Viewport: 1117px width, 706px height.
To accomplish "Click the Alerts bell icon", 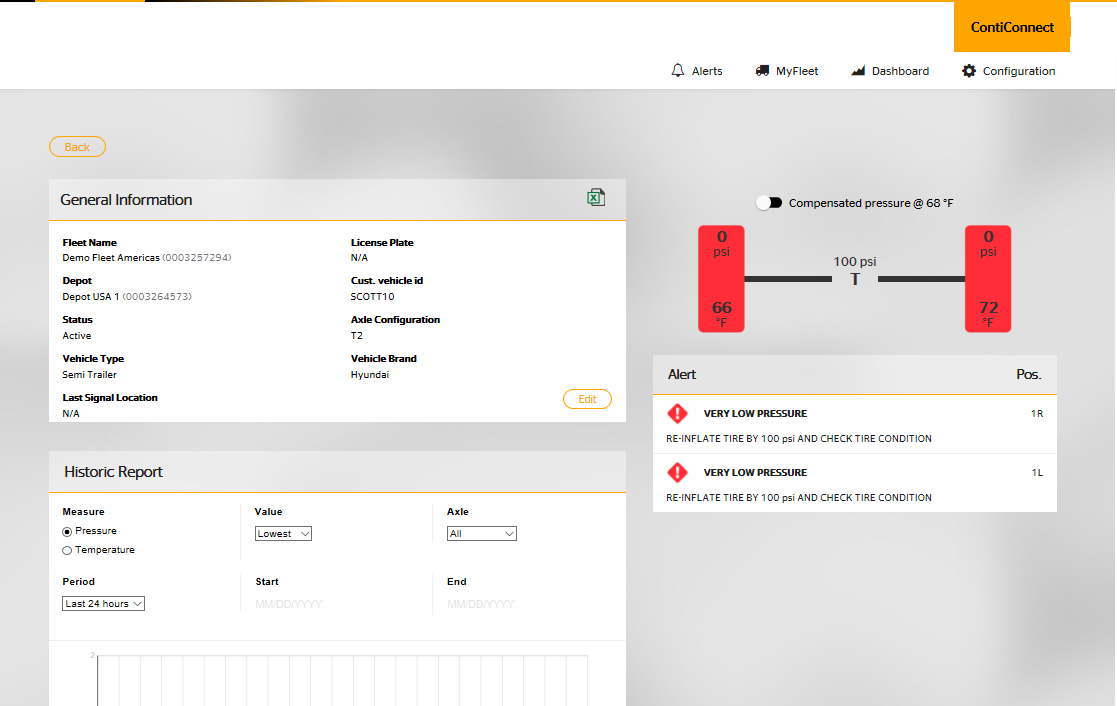I will 678,71.
